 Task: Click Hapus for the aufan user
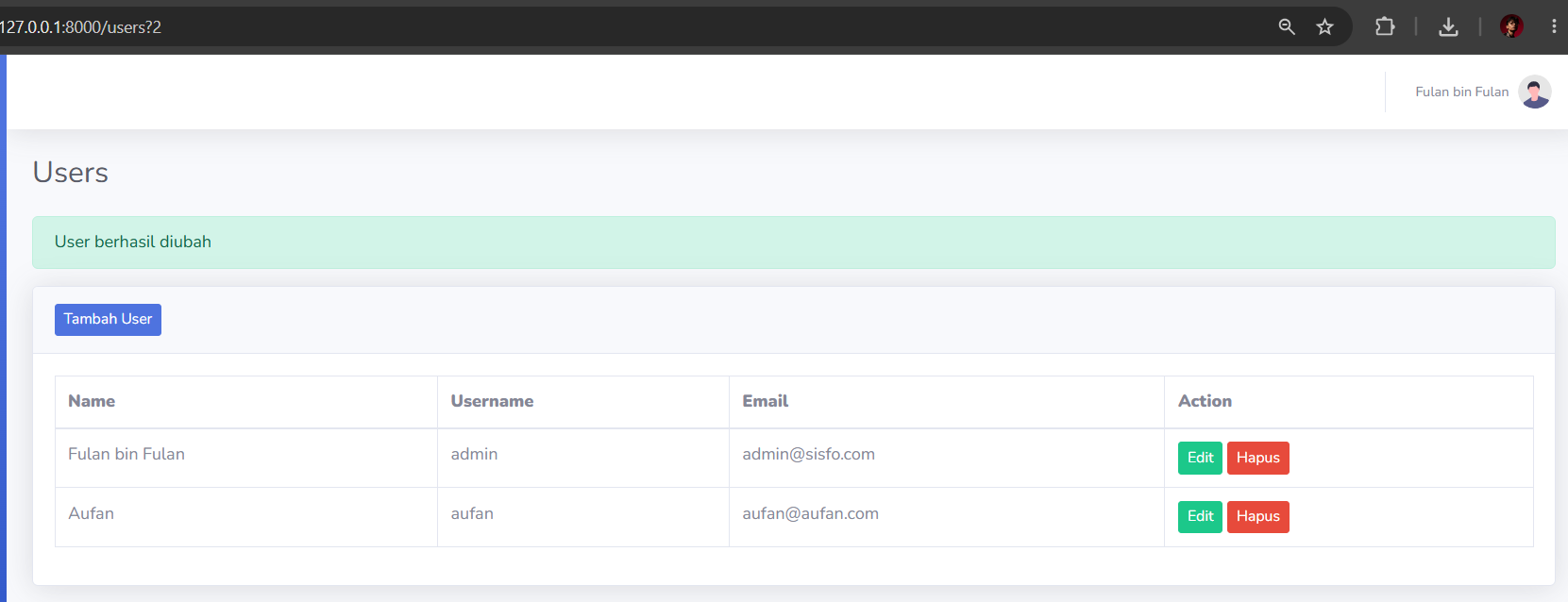coord(1257,516)
